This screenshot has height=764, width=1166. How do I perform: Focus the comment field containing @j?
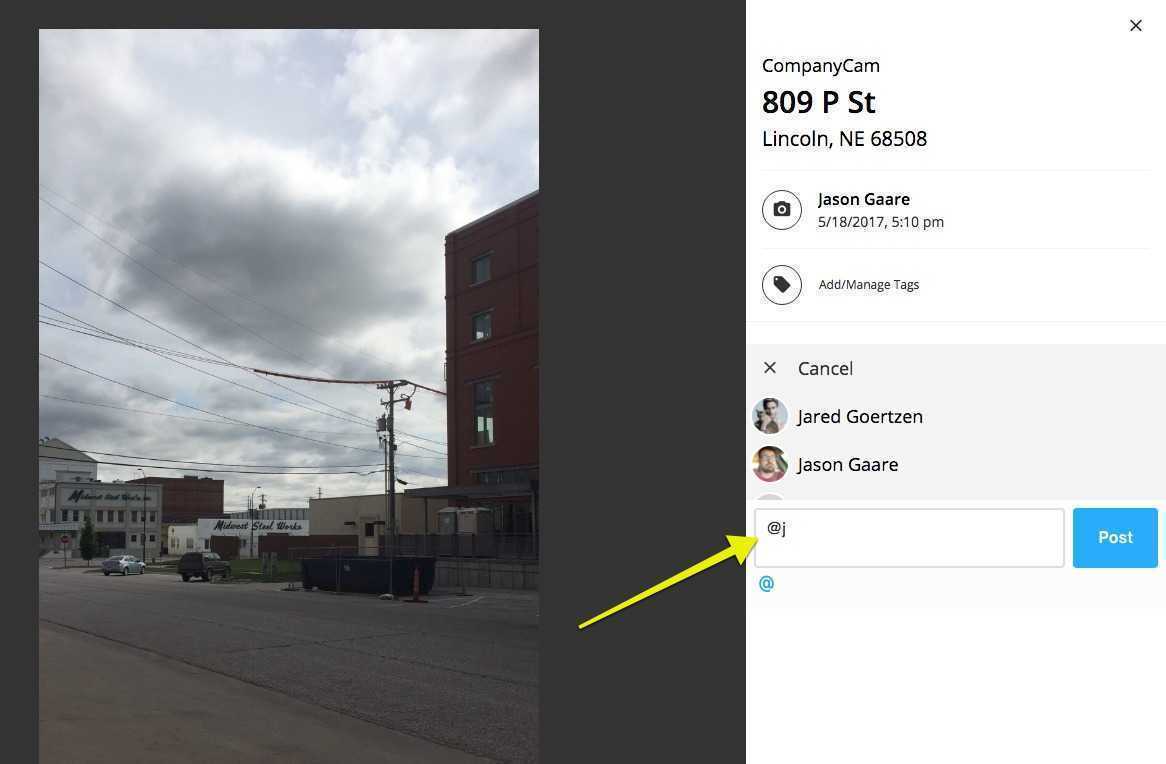[909, 538]
